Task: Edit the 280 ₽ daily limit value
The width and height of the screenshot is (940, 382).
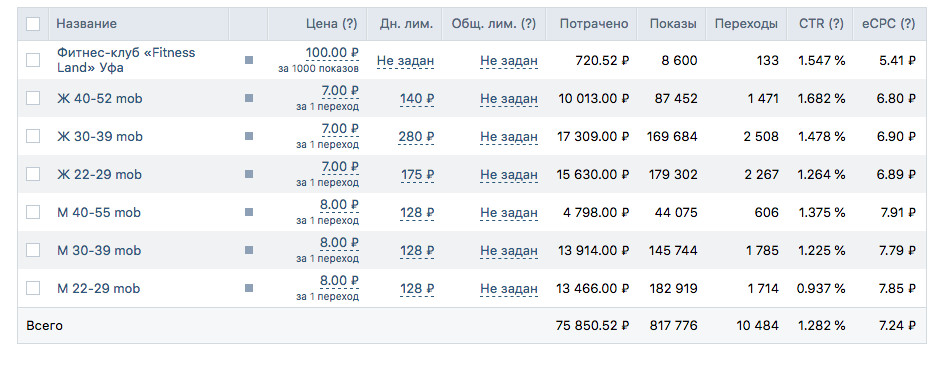Action: (417, 137)
